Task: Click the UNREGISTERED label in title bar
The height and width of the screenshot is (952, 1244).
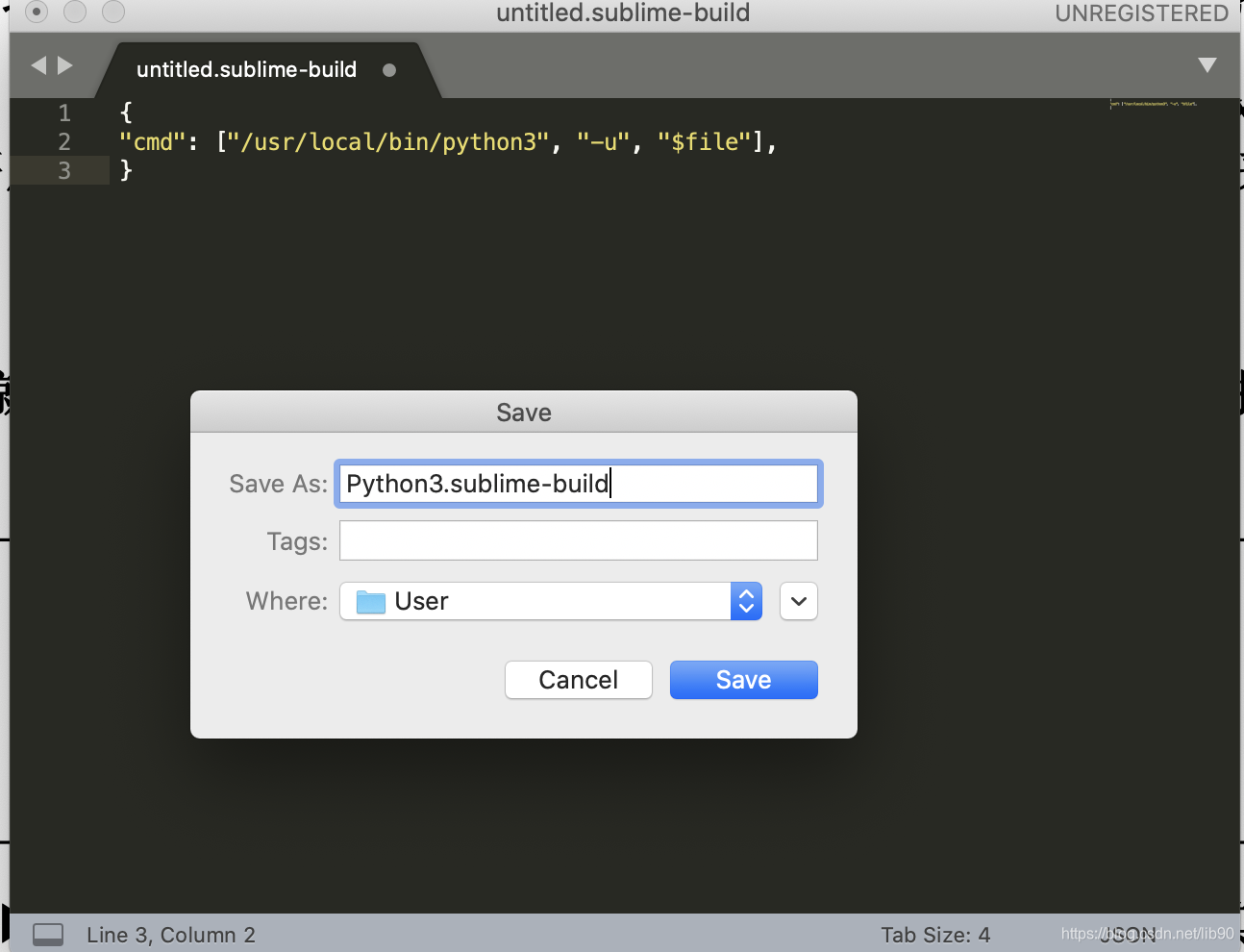Action: [1142, 13]
